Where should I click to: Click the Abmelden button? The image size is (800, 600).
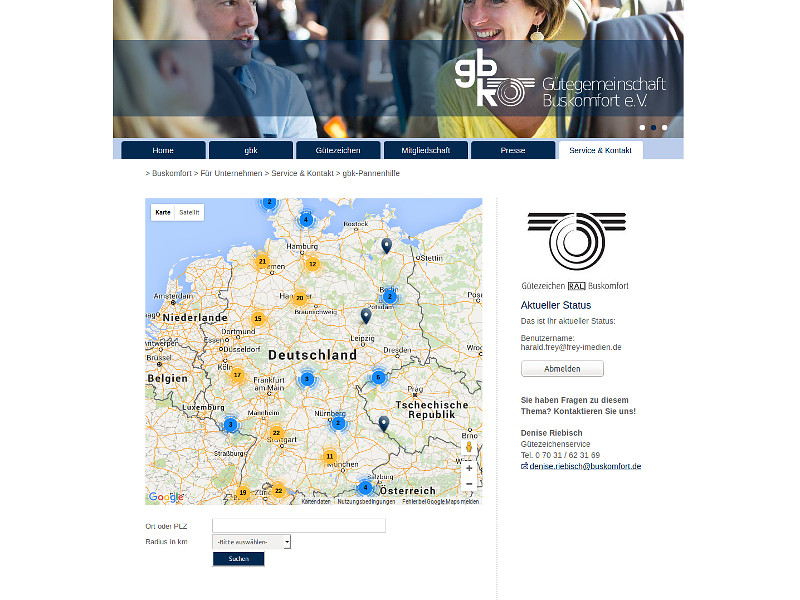click(x=562, y=369)
